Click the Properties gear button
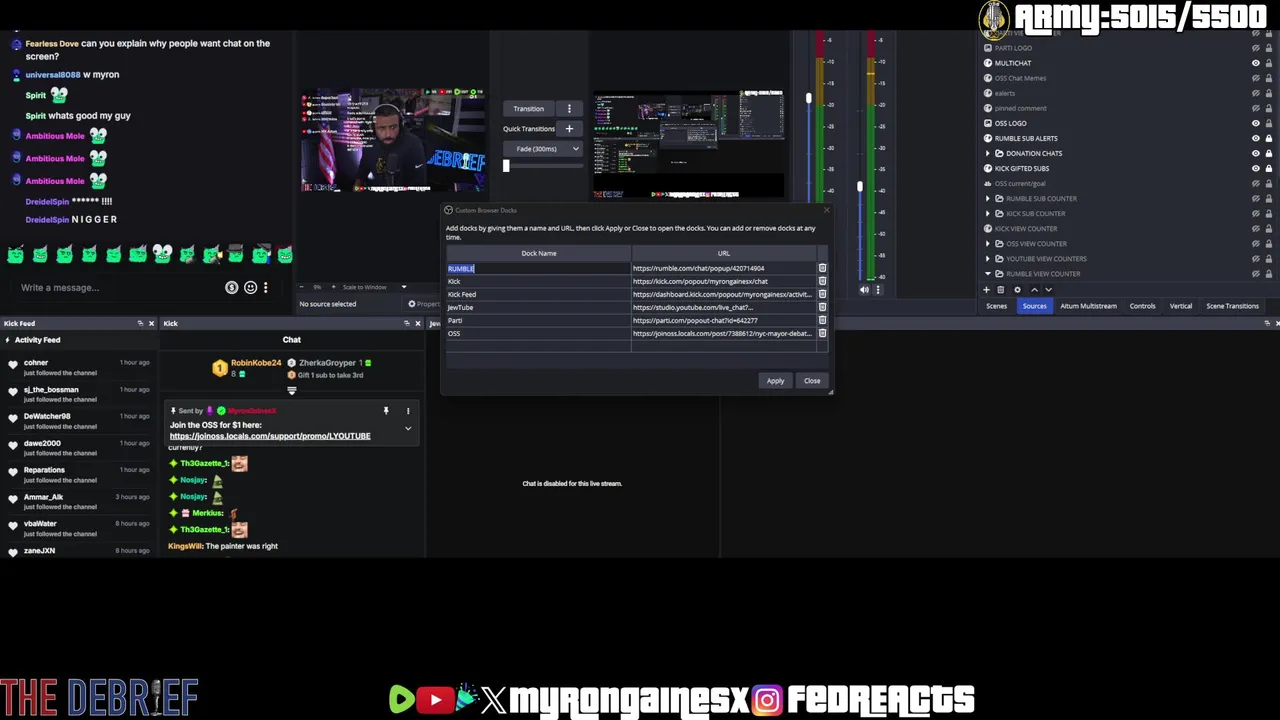 424,304
